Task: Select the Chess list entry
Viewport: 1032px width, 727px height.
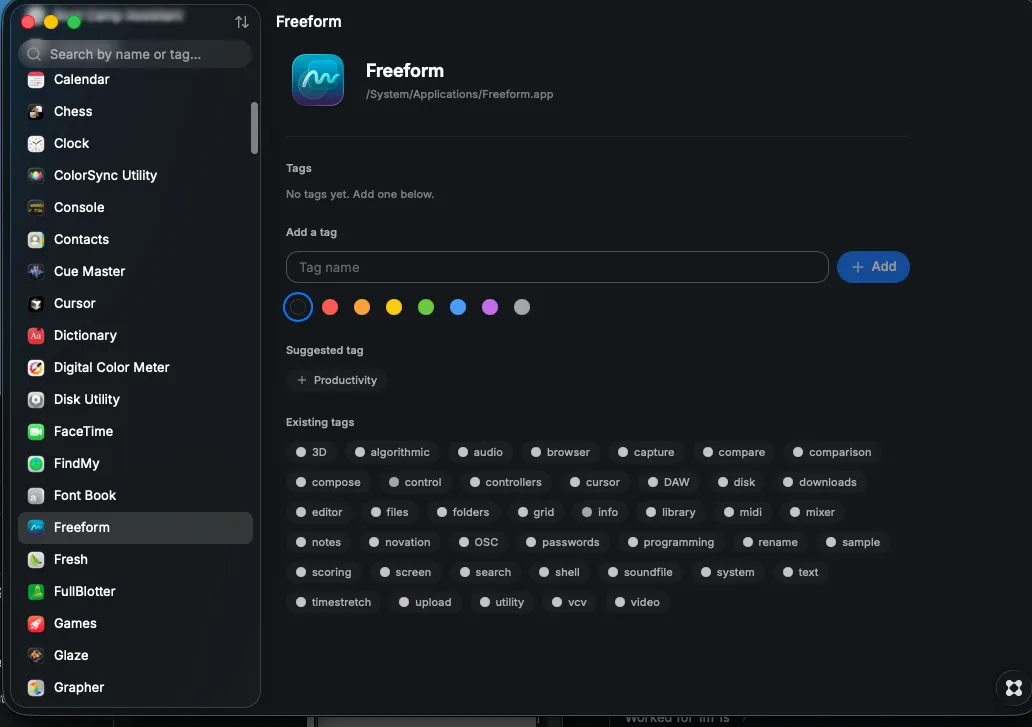Action: pyautogui.click(x=136, y=112)
